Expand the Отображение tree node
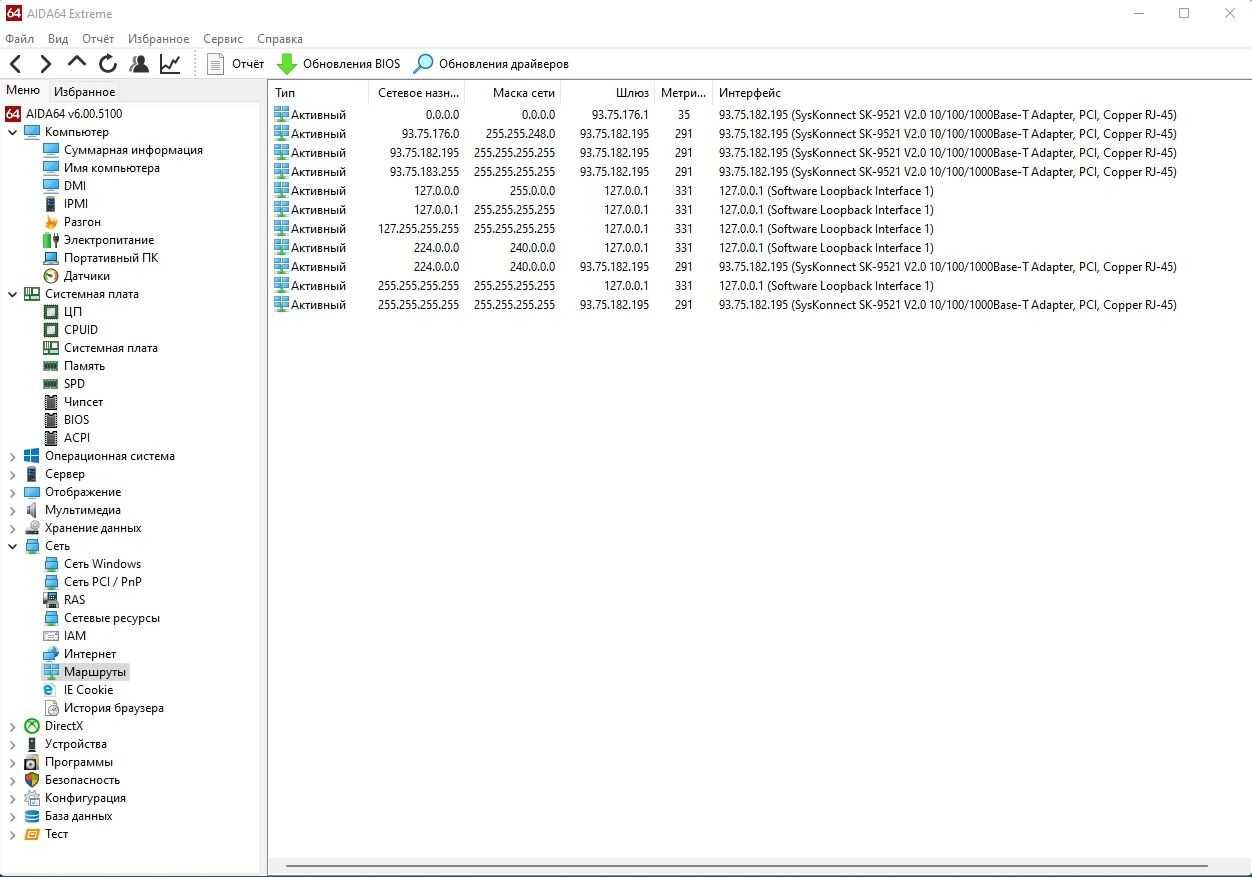 pyautogui.click(x=13, y=492)
